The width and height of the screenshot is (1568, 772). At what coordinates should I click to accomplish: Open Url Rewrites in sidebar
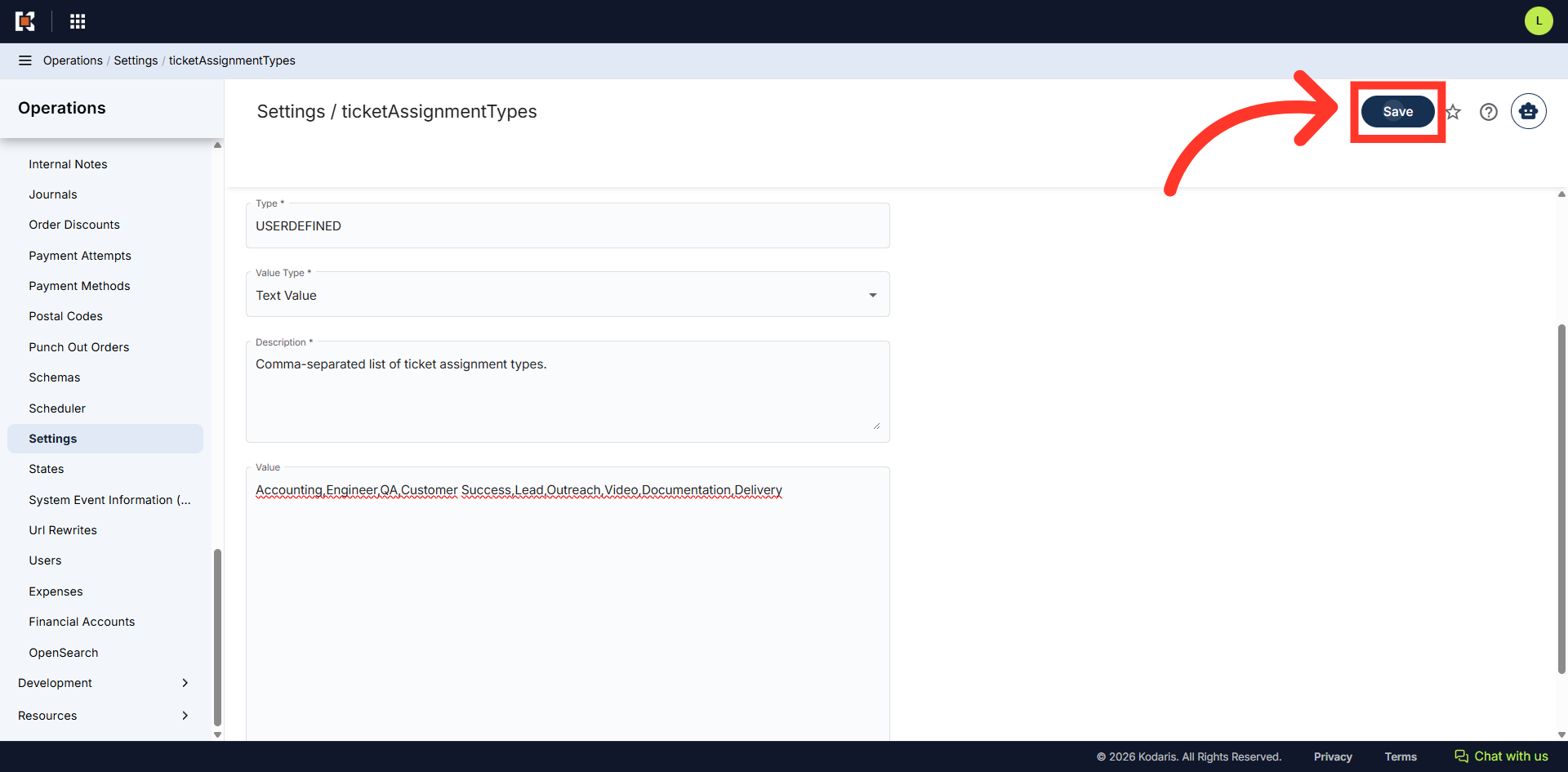pos(63,530)
